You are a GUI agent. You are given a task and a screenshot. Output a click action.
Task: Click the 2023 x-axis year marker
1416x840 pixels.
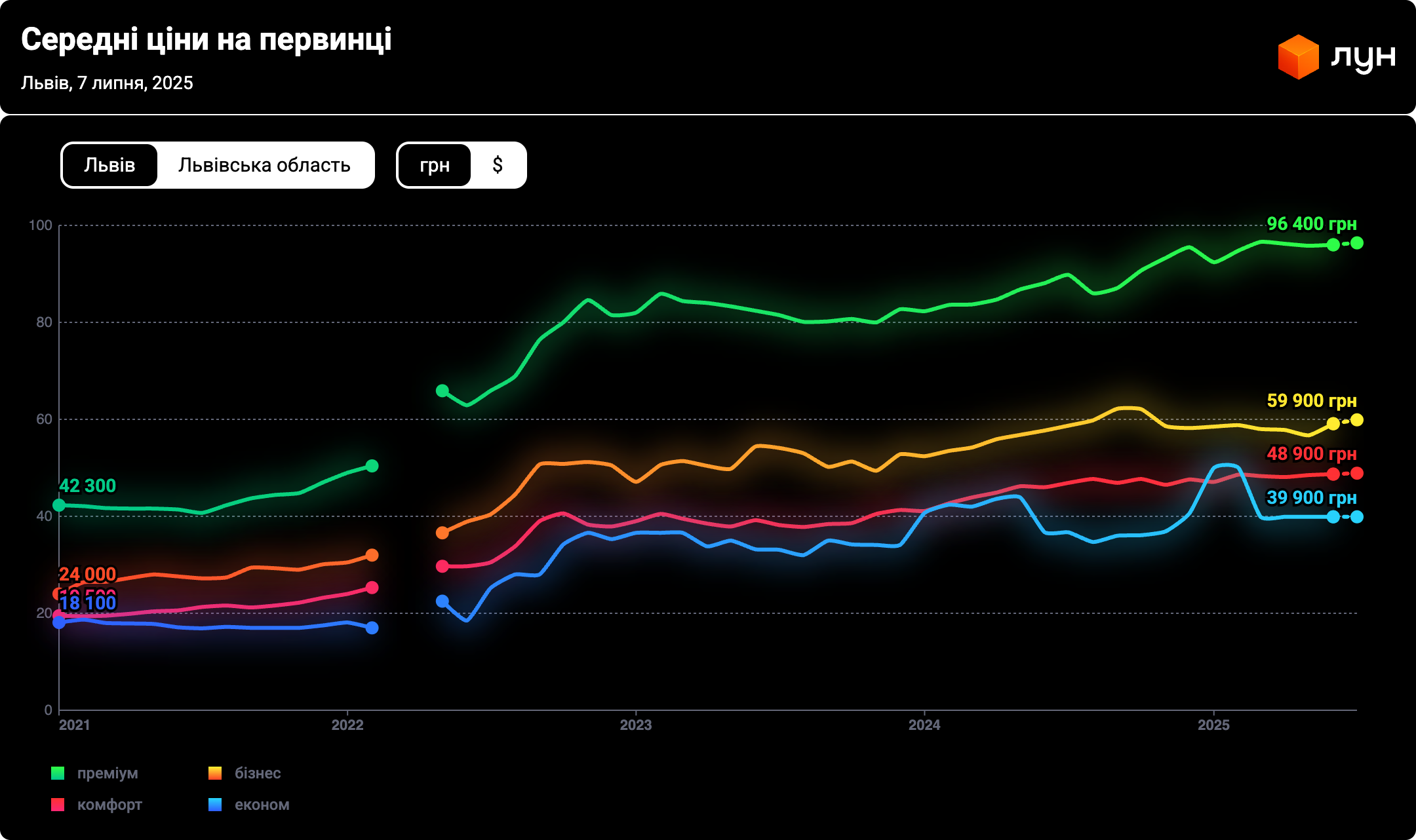635,725
